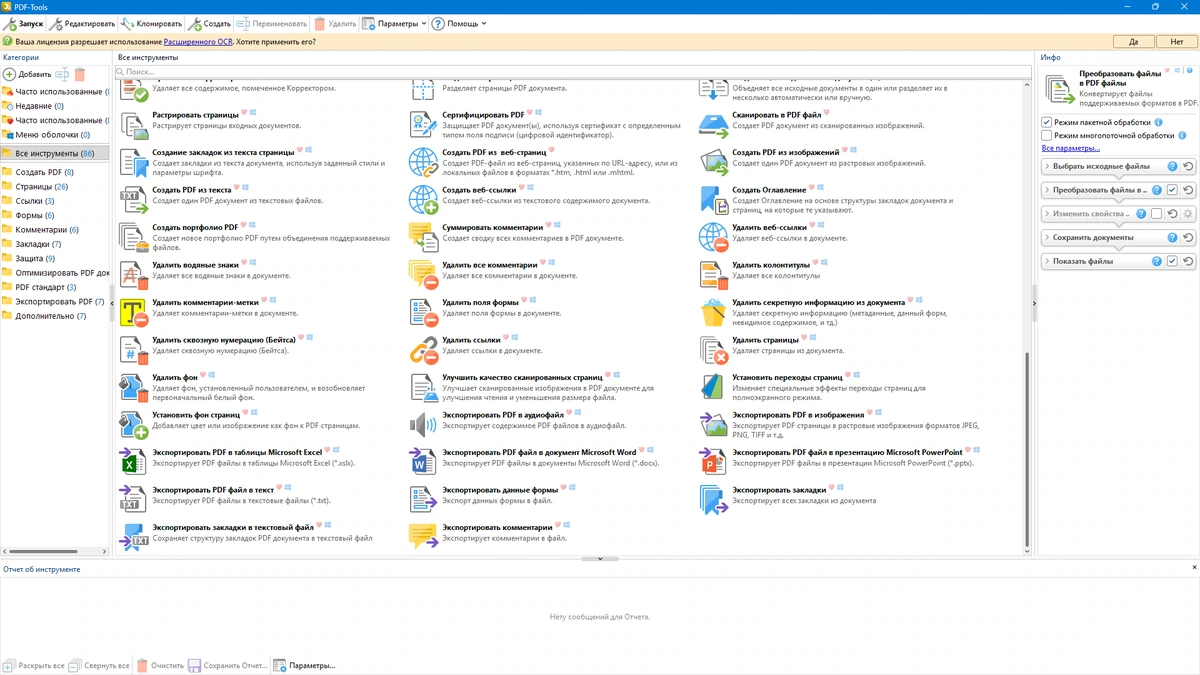
Task: Click the tools list vertical scrollbar
Action: point(1027,448)
